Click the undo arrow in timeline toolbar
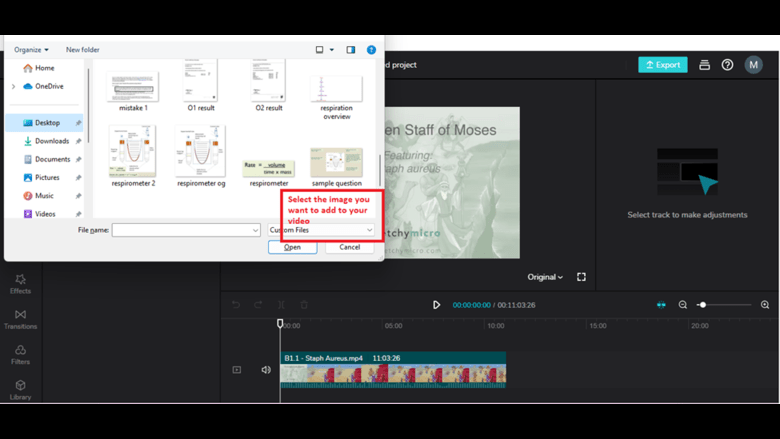The height and width of the screenshot is (439, 780). [236, 305]
